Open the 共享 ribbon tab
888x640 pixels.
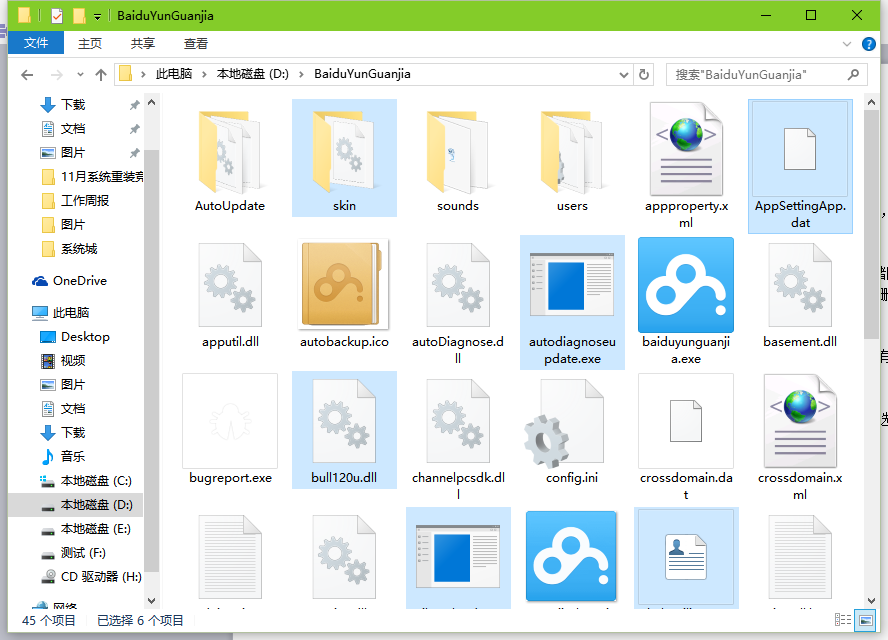tap(143, 43)
